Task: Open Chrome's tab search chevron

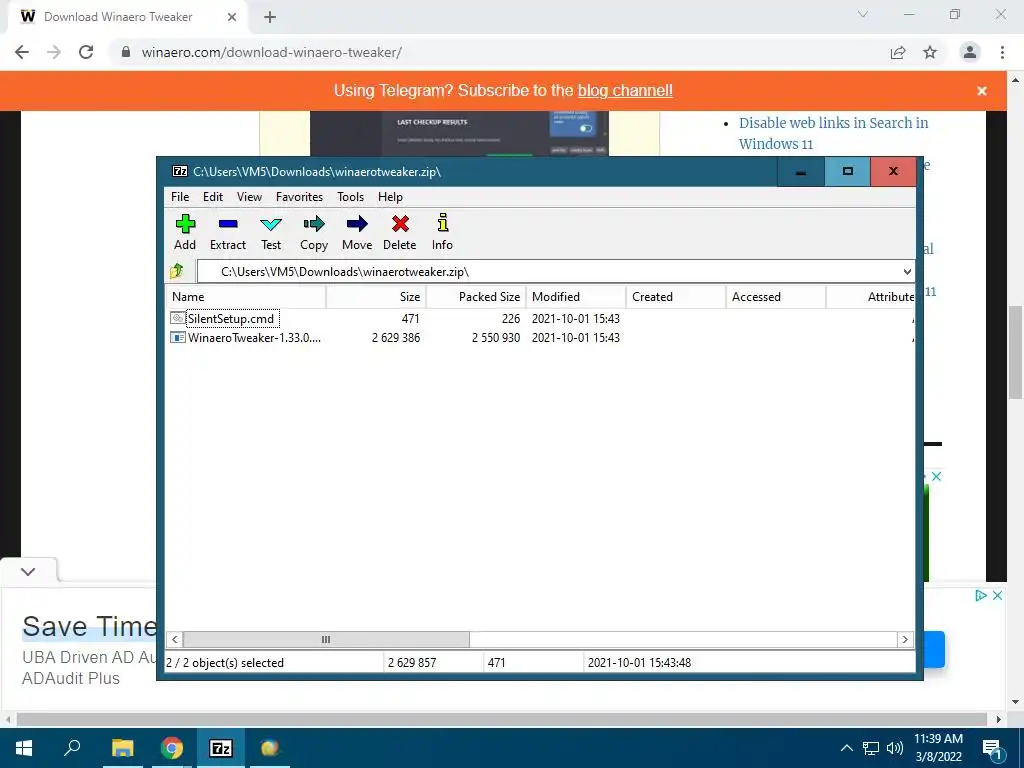Action: click(863, 14)
